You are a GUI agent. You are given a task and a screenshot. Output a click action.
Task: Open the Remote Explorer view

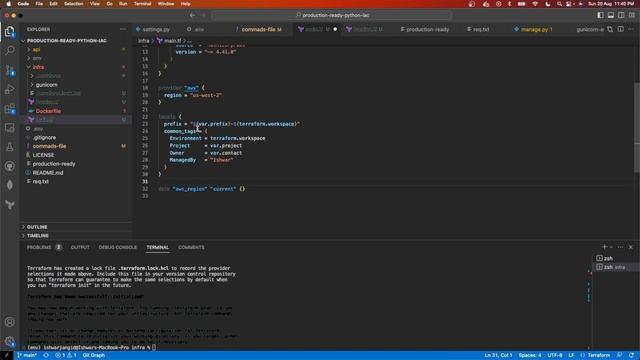(x=10, y=128)
